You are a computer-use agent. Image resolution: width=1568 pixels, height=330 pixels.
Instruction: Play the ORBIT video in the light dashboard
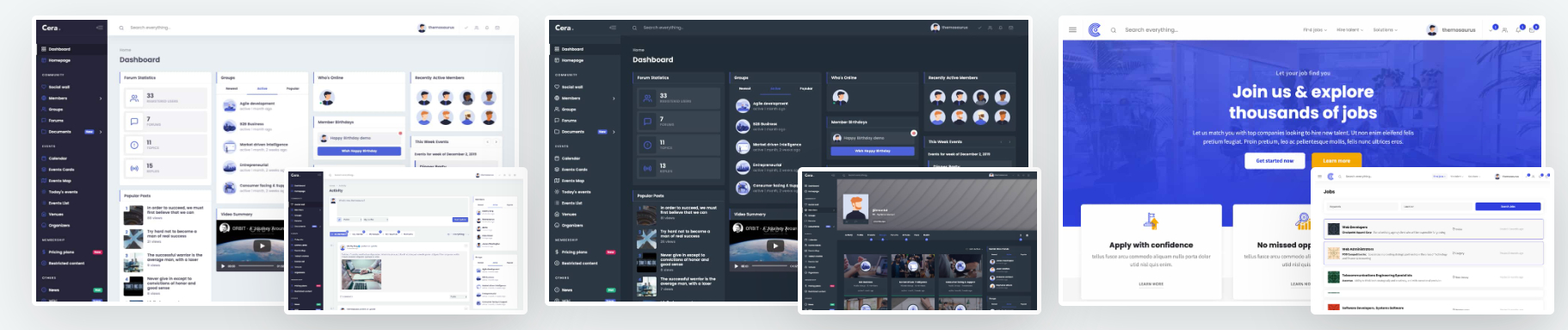tap(262, 246)
